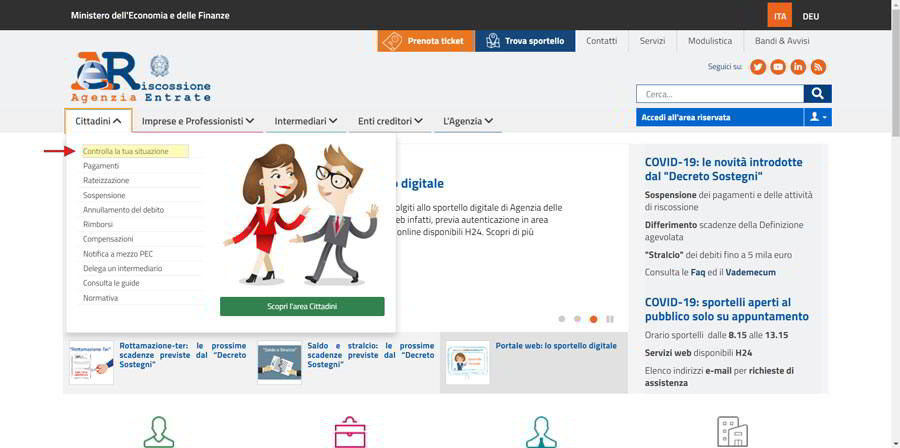Pause the carousel with the pause icon
The width and height of the screenshot is (900, 448).
(x=610, y=319)
